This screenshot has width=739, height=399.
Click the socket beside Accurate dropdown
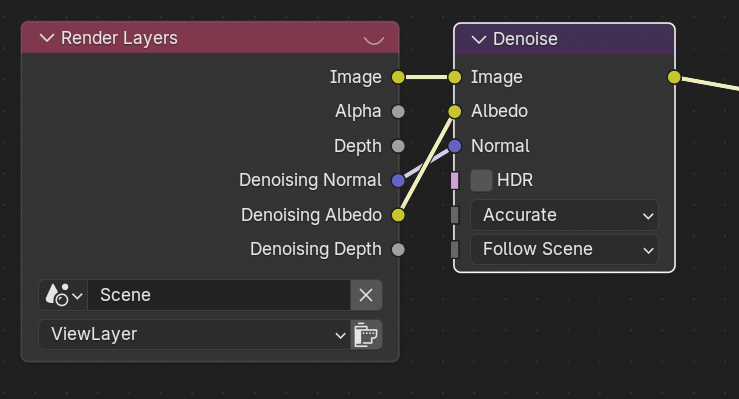(454, 215)
